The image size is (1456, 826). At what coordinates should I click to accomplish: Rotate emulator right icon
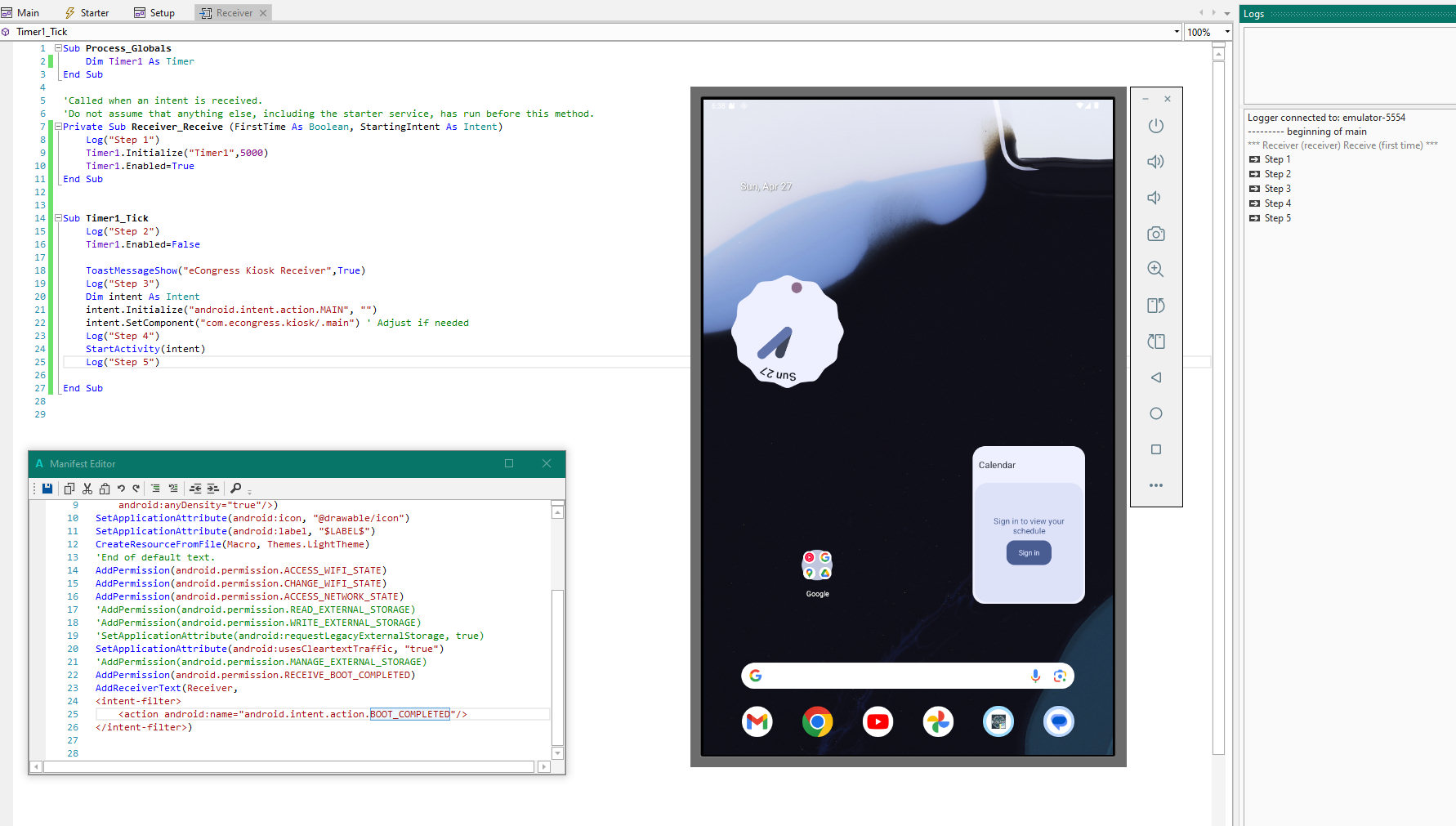point(1155,342)
